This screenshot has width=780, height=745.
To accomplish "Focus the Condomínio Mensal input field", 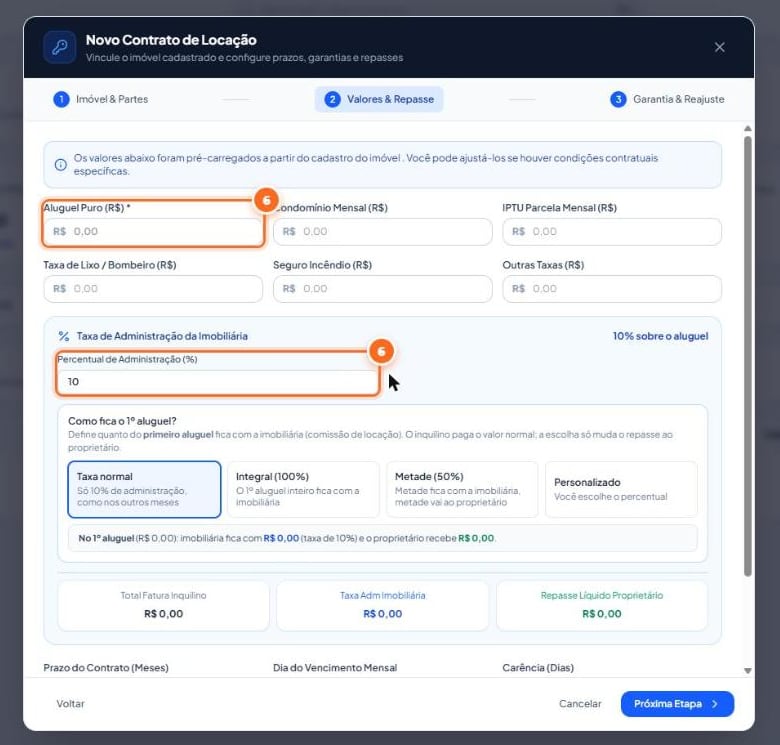I will point(383,231).
